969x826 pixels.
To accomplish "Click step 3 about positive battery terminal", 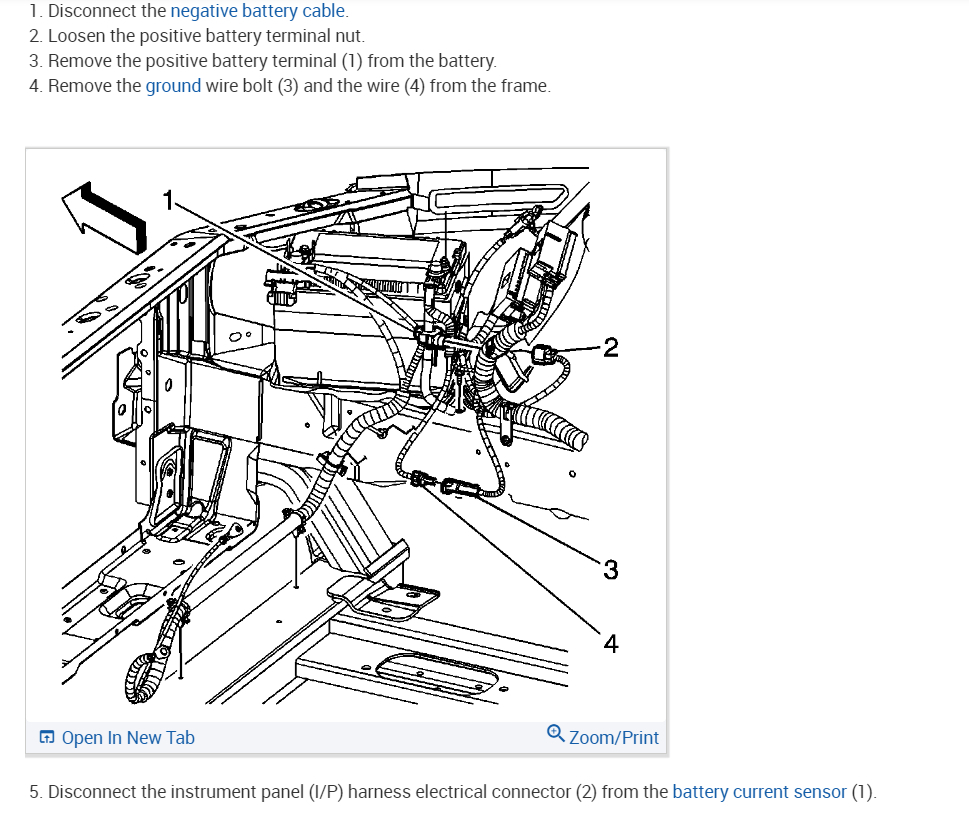I will coord(263,61).
